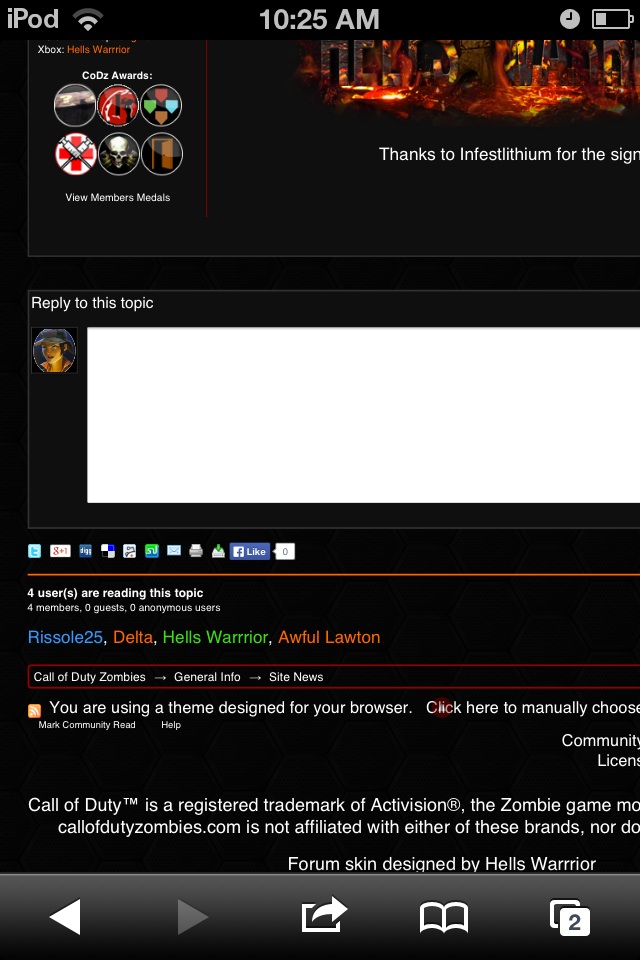This screenshot has height=960, width=640.
Task: Open the Help link in footer
Action: 171,725
